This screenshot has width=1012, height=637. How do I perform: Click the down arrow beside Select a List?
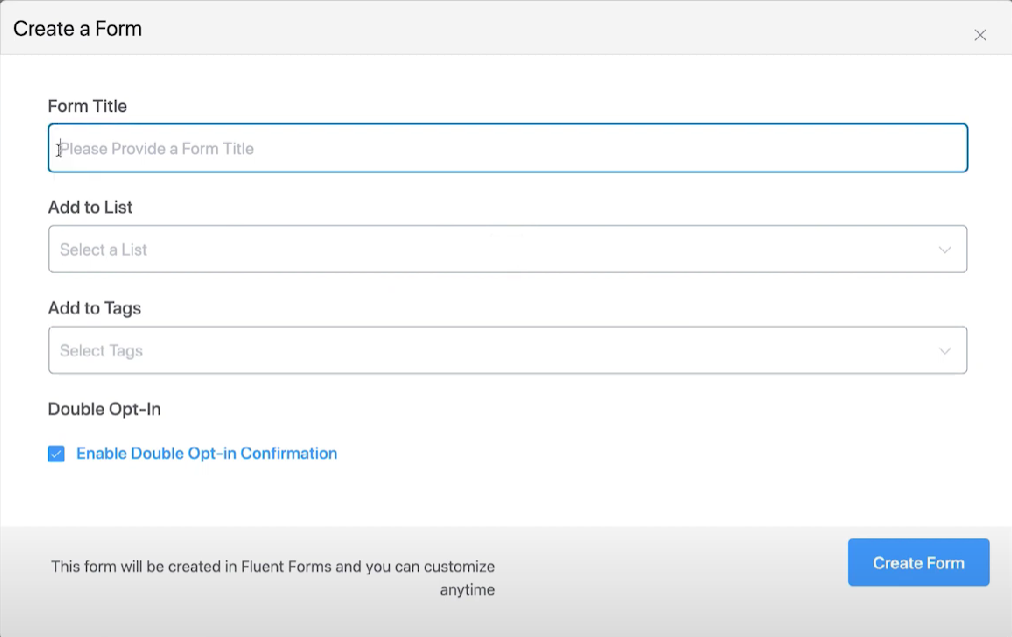pos(944,249)
